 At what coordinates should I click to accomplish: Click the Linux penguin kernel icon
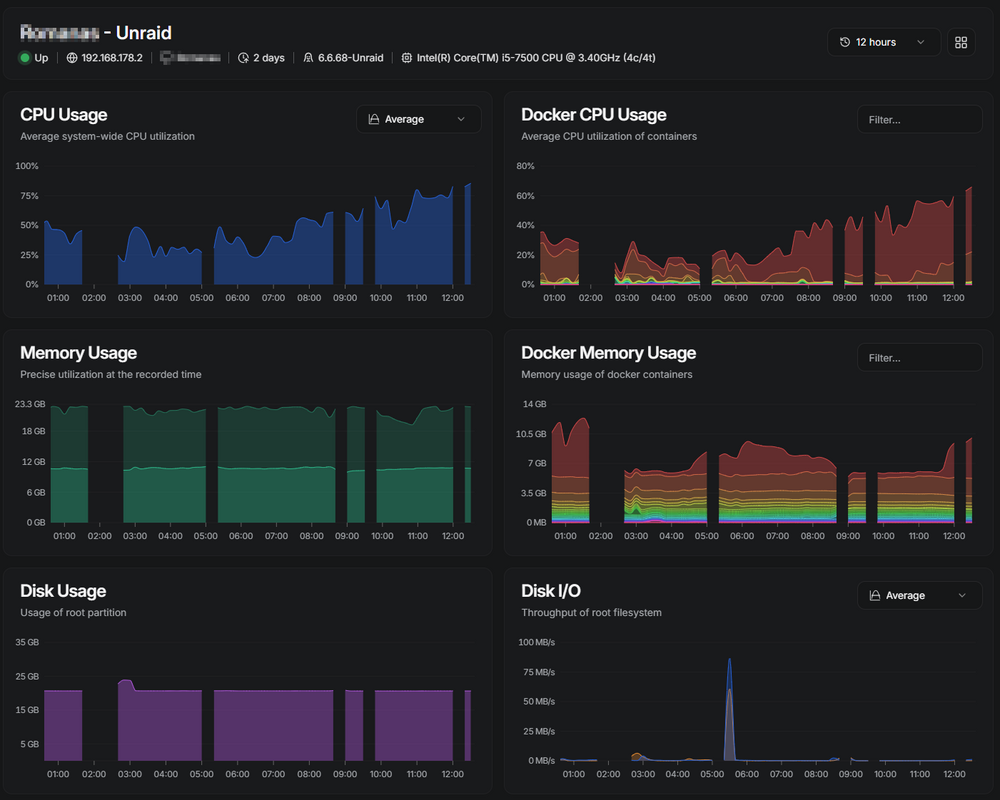308,58
